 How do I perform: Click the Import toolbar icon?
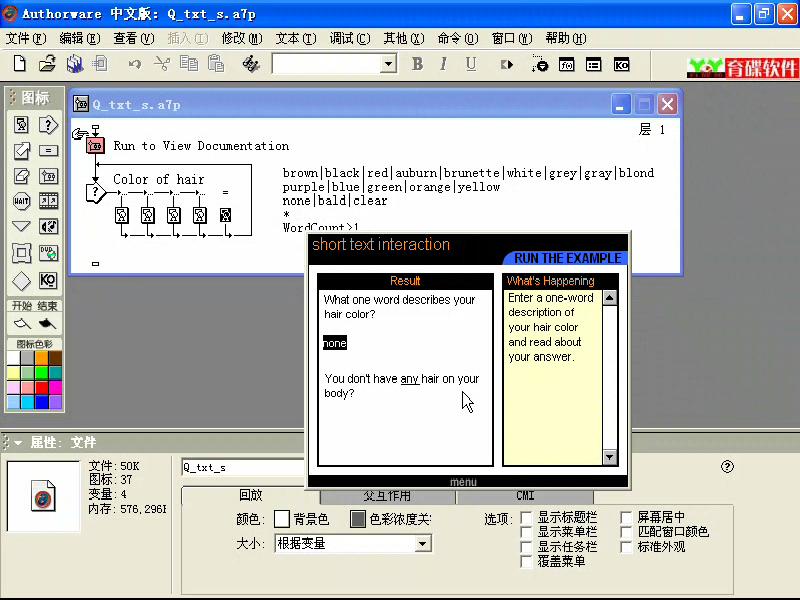pos(100,64)
